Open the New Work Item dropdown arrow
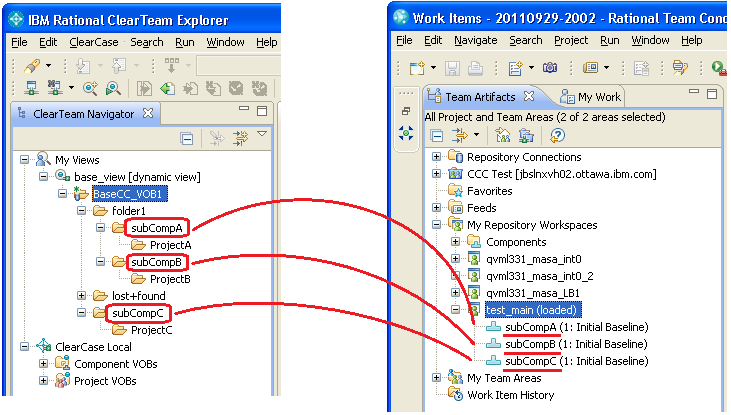This screenshot has height=415, width=731. (531, 68)
